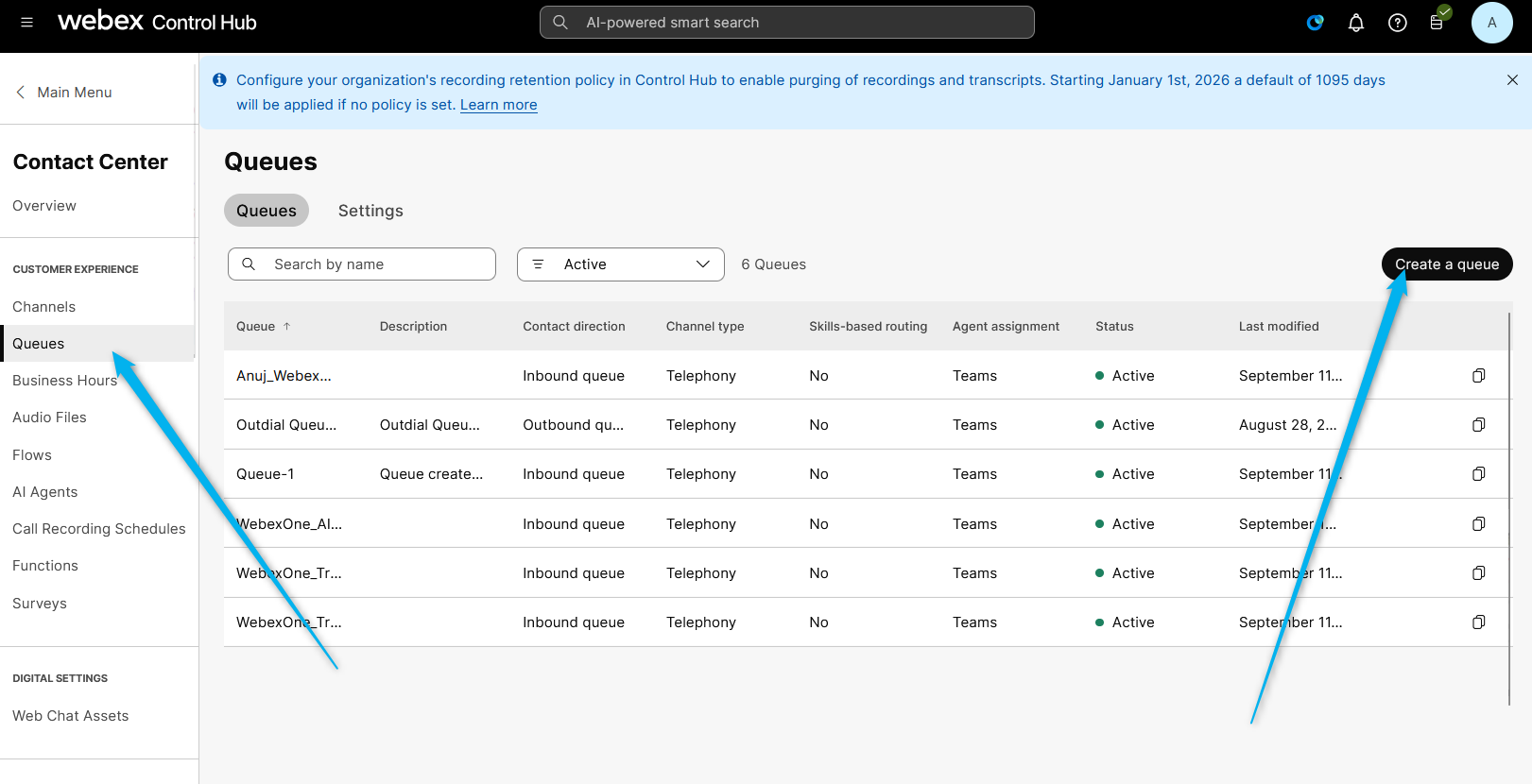Open the Webex AI Assistant icon
Screen dimensions: 1532x784
1315,23
